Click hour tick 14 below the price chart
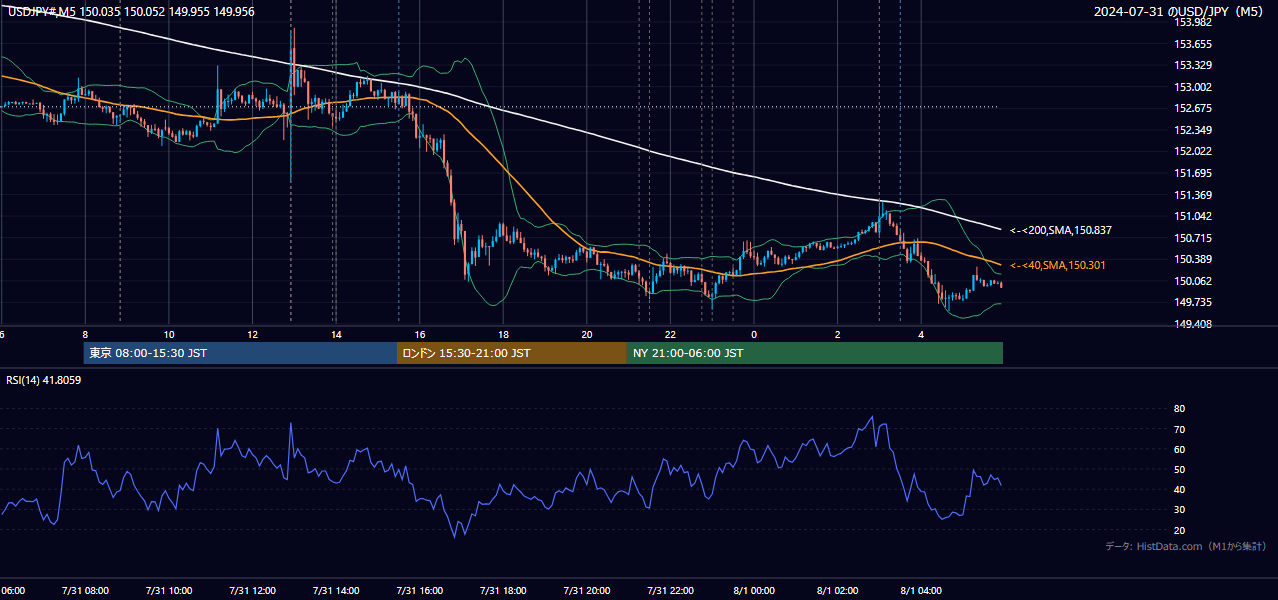This screenshot has height=600, width=1278. (336, 334)
